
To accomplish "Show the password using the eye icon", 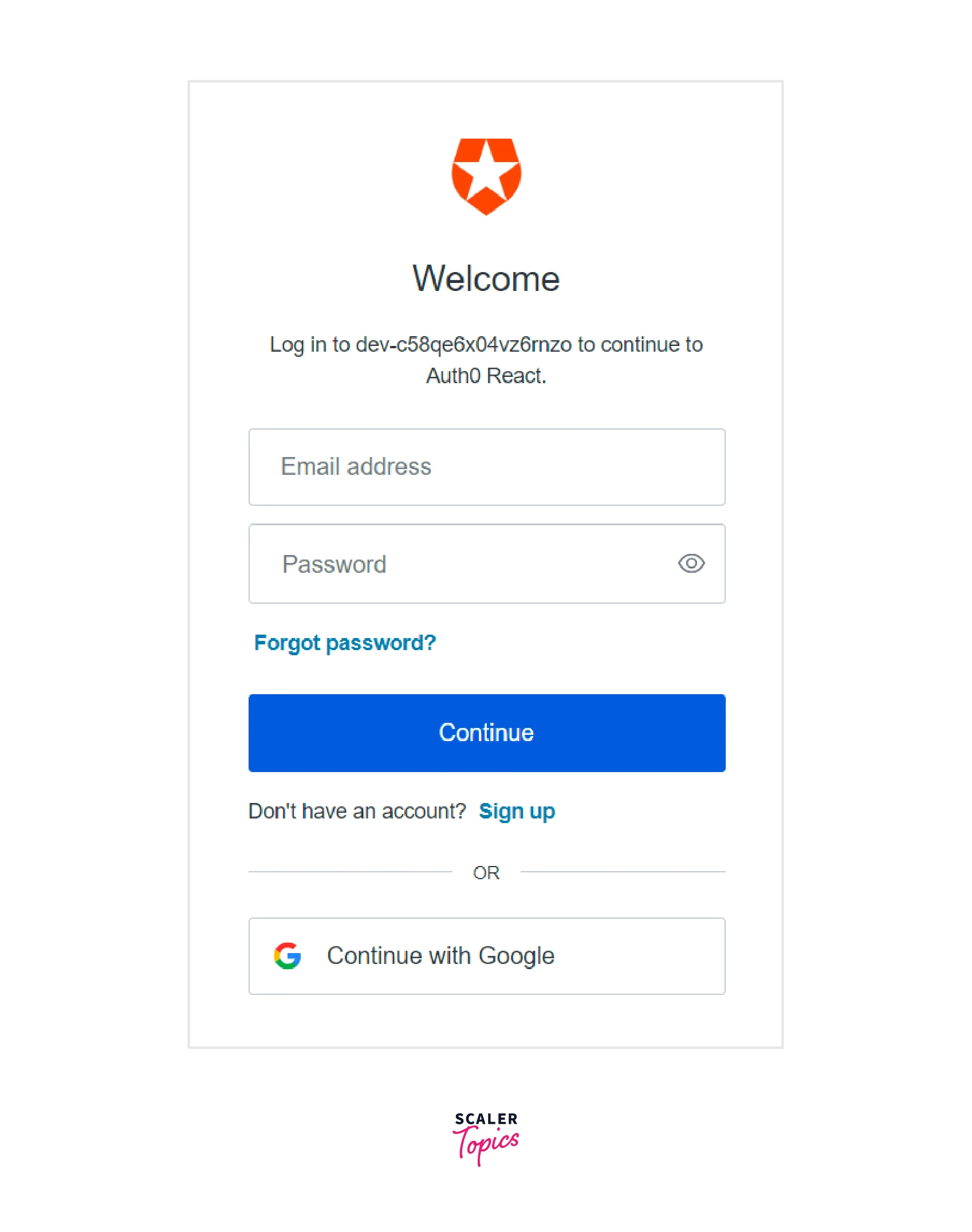I will pos(691,564).
